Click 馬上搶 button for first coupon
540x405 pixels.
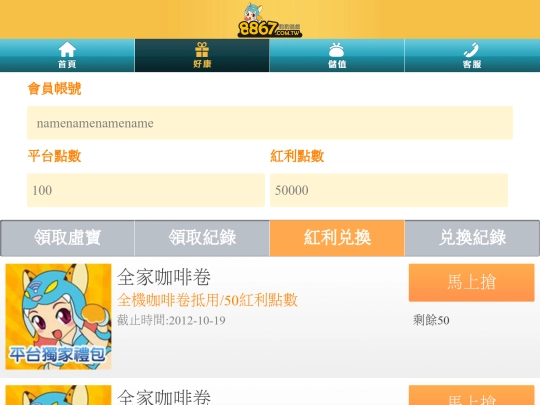(471, 283)
